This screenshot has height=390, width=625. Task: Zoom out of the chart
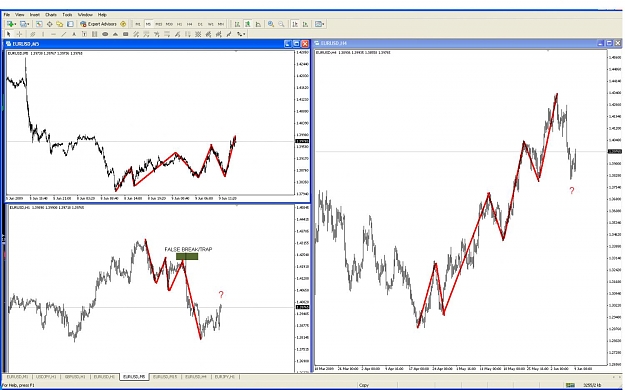[281, 24]
